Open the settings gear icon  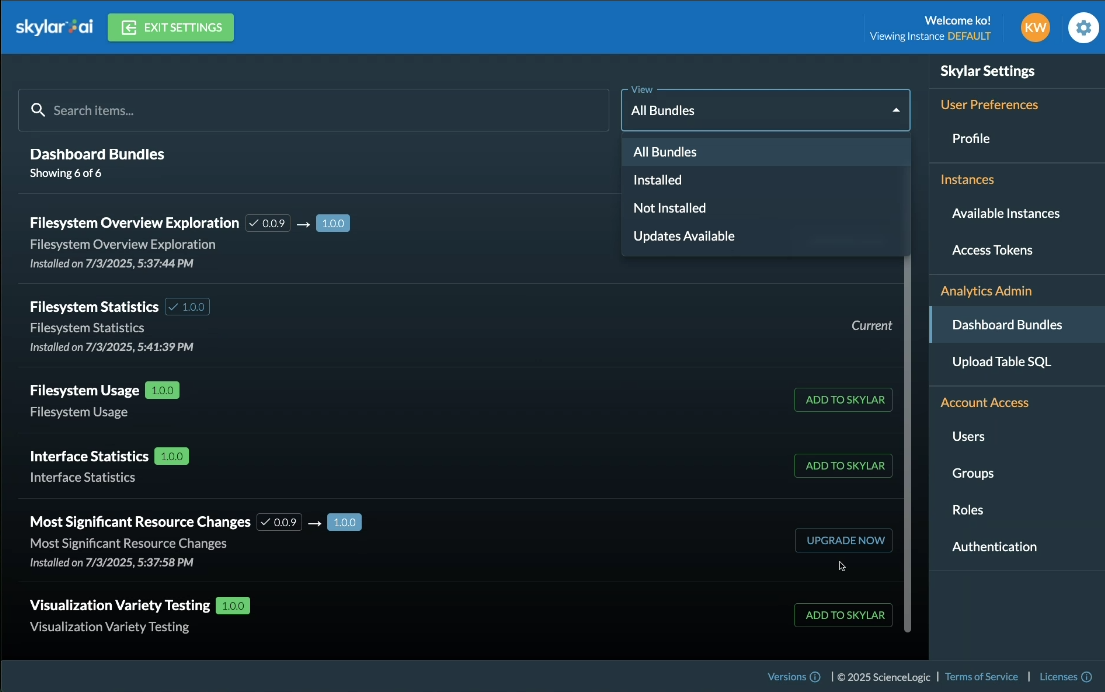(x=1083, y=27)
